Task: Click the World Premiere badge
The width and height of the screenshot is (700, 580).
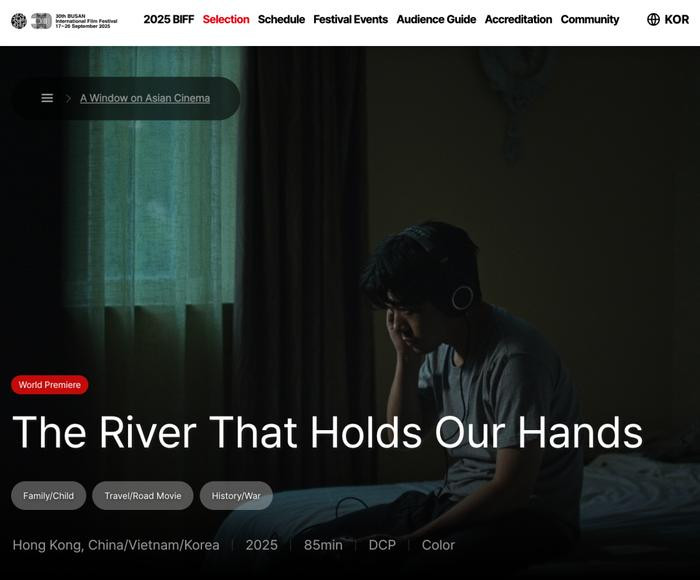Action: pyautogui.click(x=50, y=384)
